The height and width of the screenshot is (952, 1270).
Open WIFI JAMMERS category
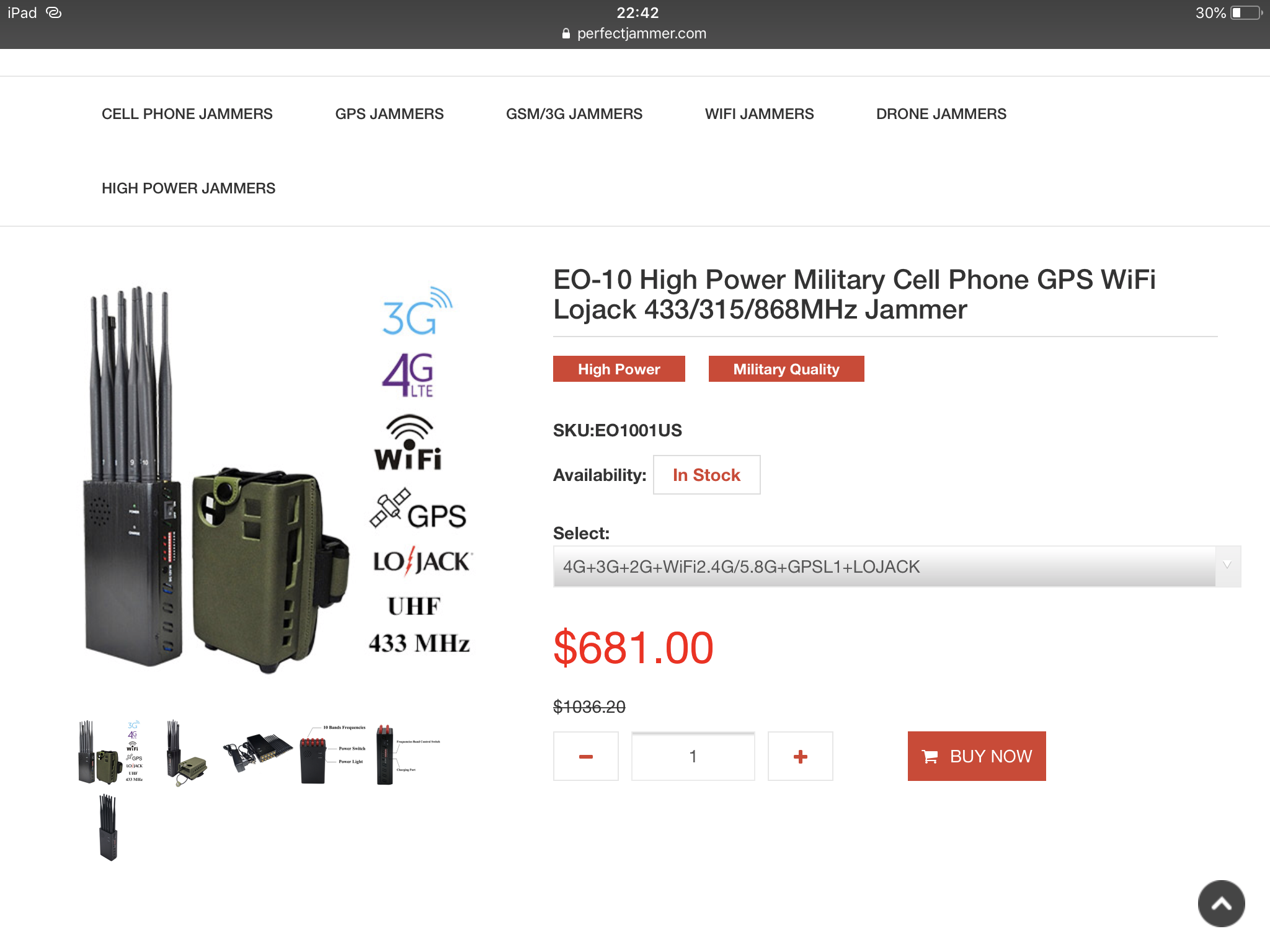(x=760, y=114)
